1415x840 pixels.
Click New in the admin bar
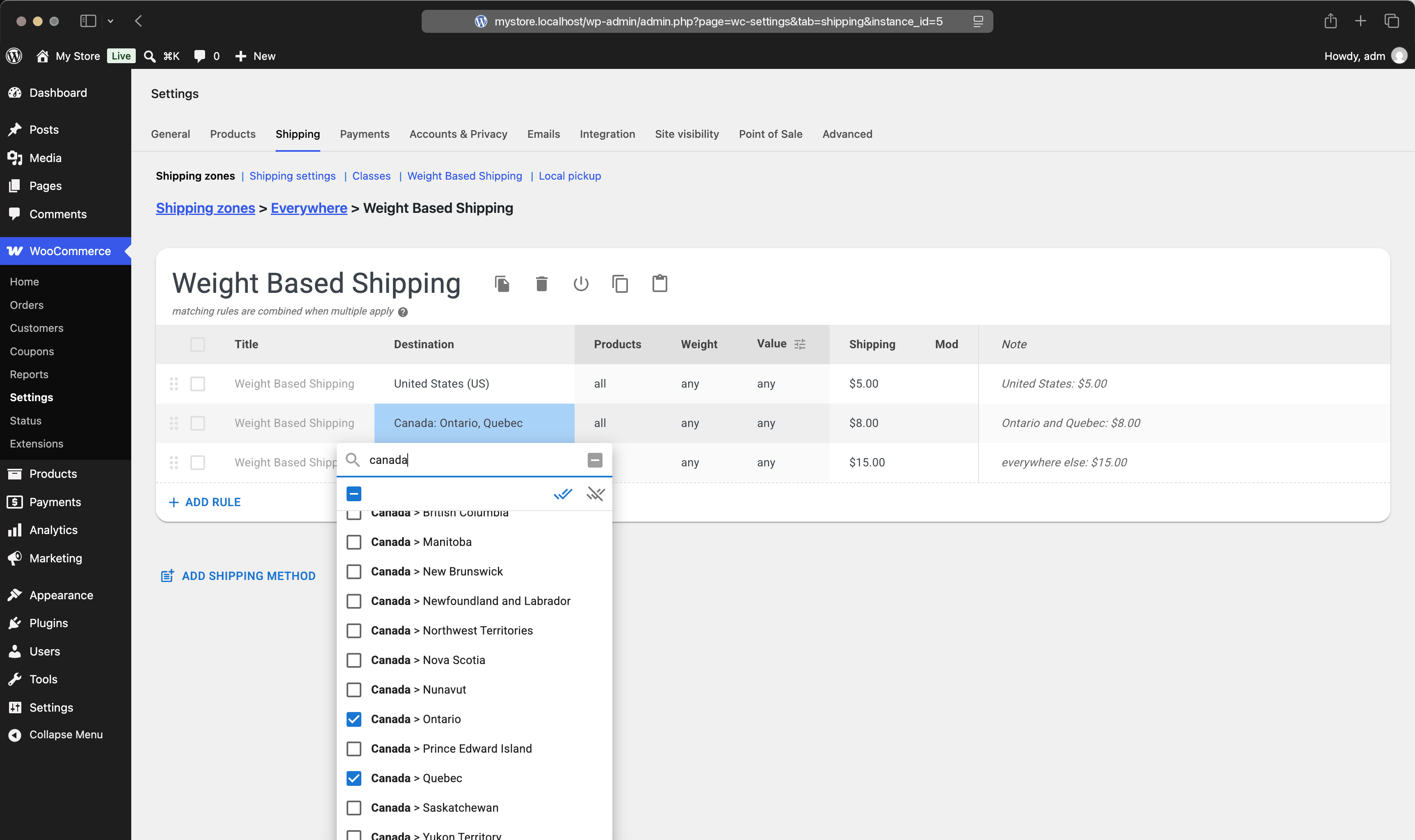pyautogui.click(x=255, y=56)
